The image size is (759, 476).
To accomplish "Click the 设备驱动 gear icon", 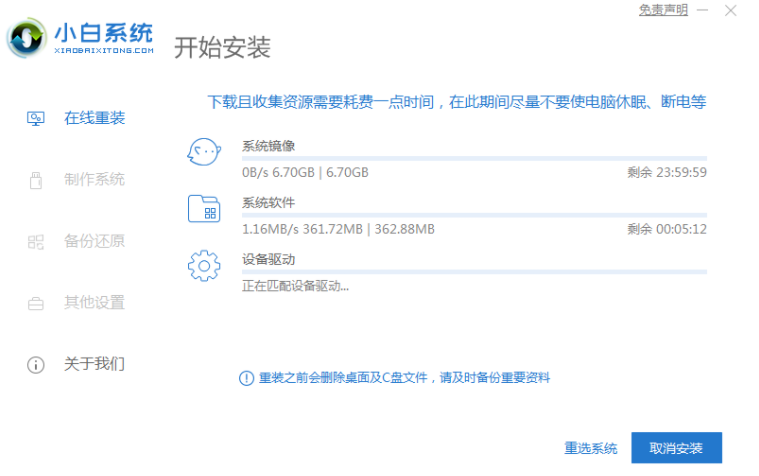I will tap(203, 265).
